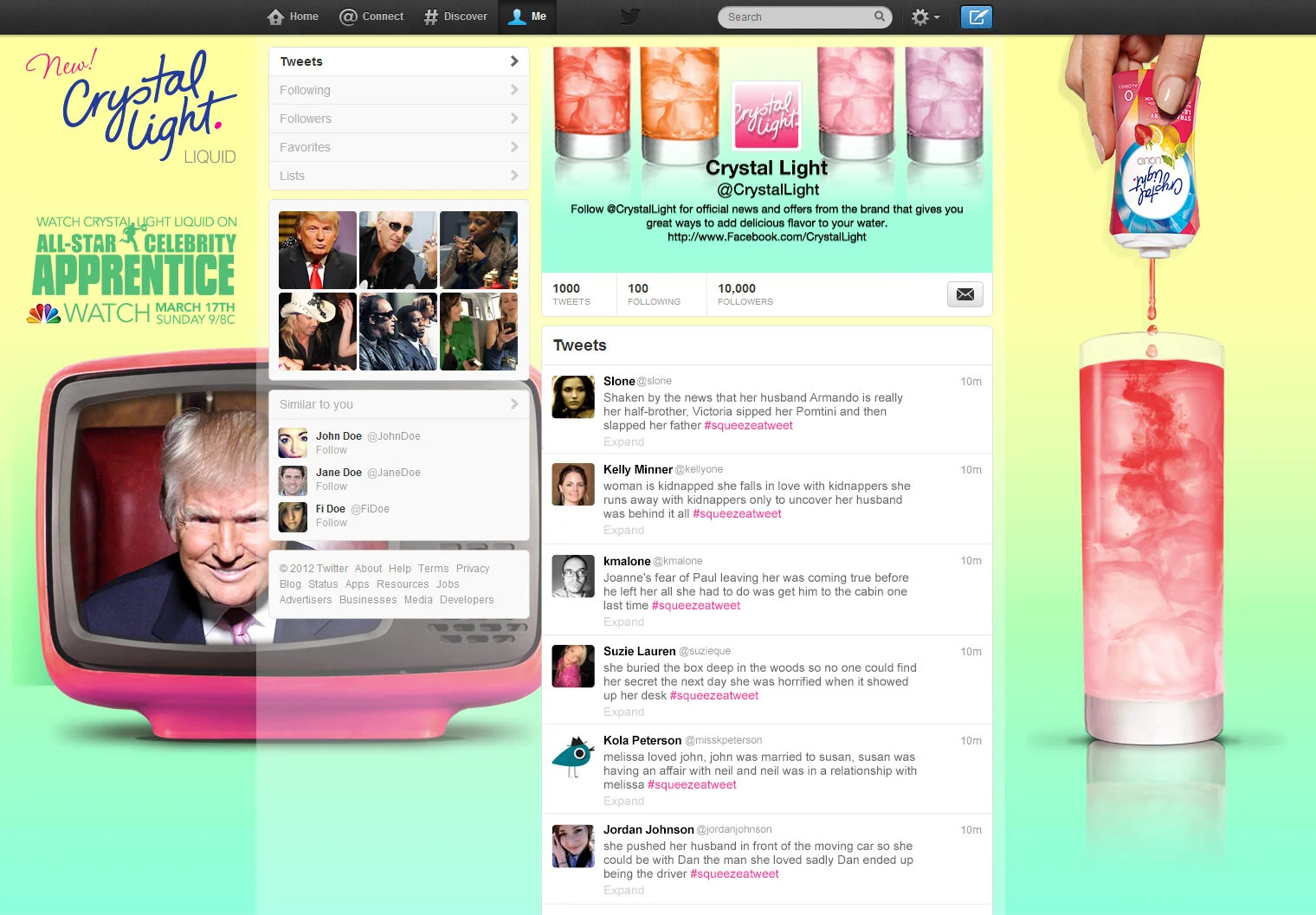Open Slone's profile name link
Screen dimensions: 1316x915
pyautogui.click(x=619, y=381)
